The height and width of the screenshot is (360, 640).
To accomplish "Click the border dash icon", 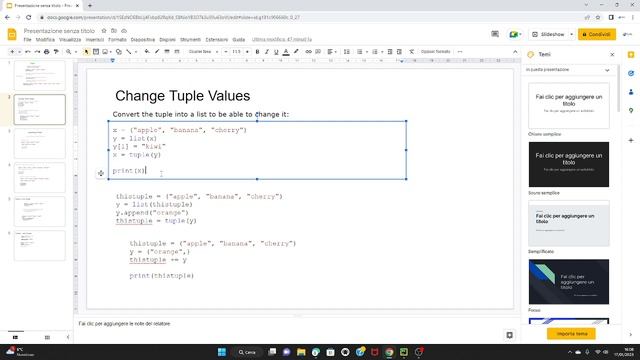I will 177,52.
